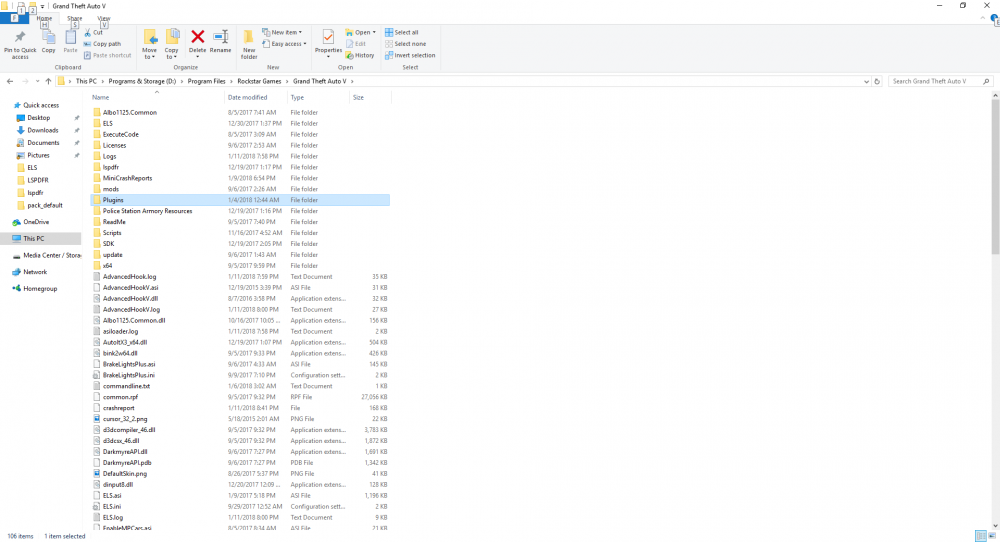Screen dimensions: 1000x542
Task: Click the Open button in the ribbon
Action: point(360,33)
